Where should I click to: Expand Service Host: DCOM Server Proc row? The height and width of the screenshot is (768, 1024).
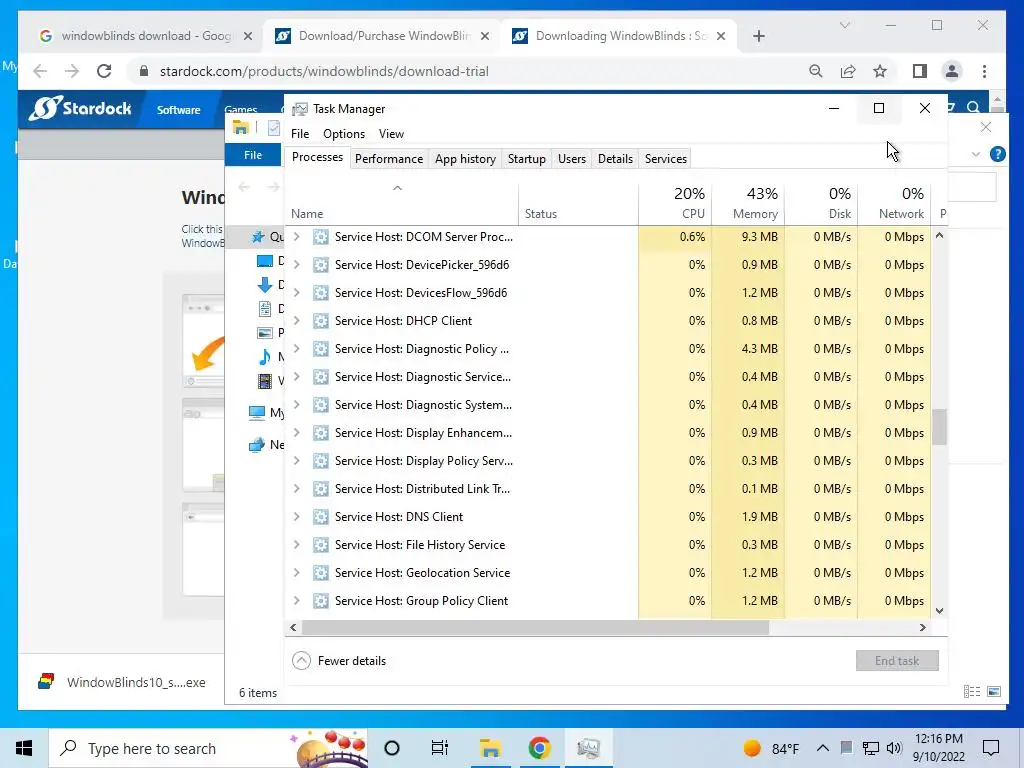[296, 236]
